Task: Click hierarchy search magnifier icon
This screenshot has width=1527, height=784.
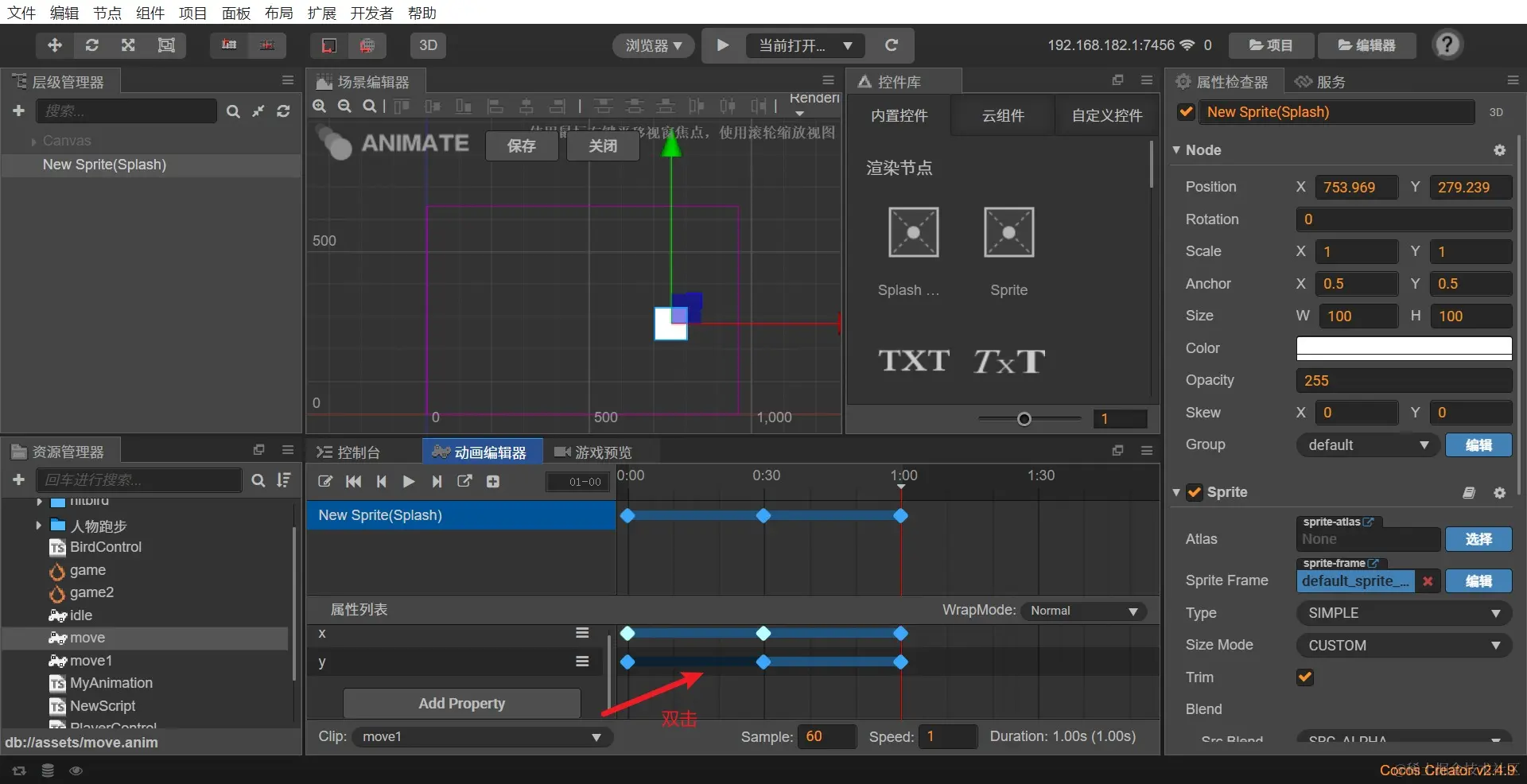Action: pyautogui.click(x=233, y=111)
